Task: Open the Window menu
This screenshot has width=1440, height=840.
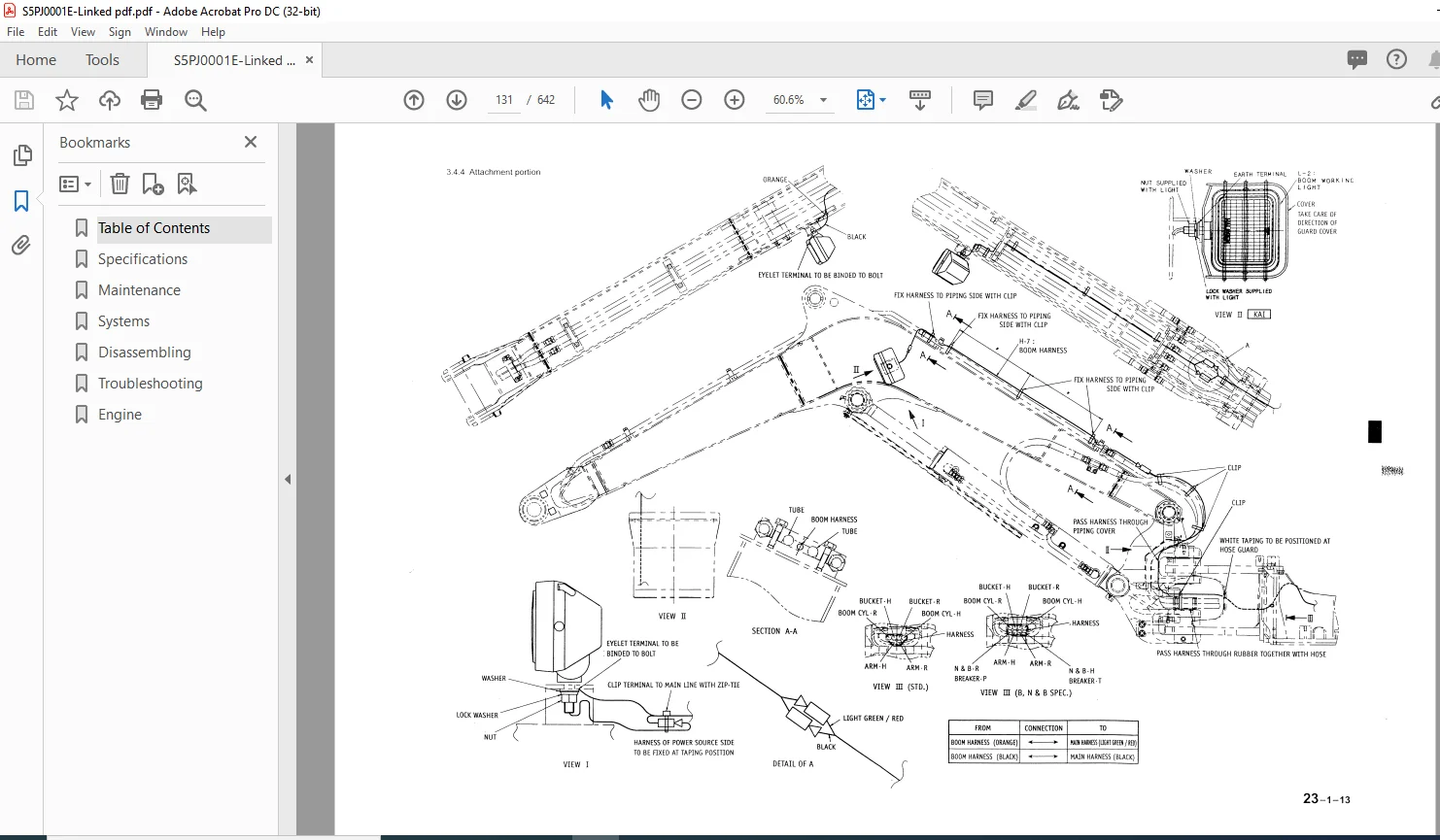Action: point(166,32)
